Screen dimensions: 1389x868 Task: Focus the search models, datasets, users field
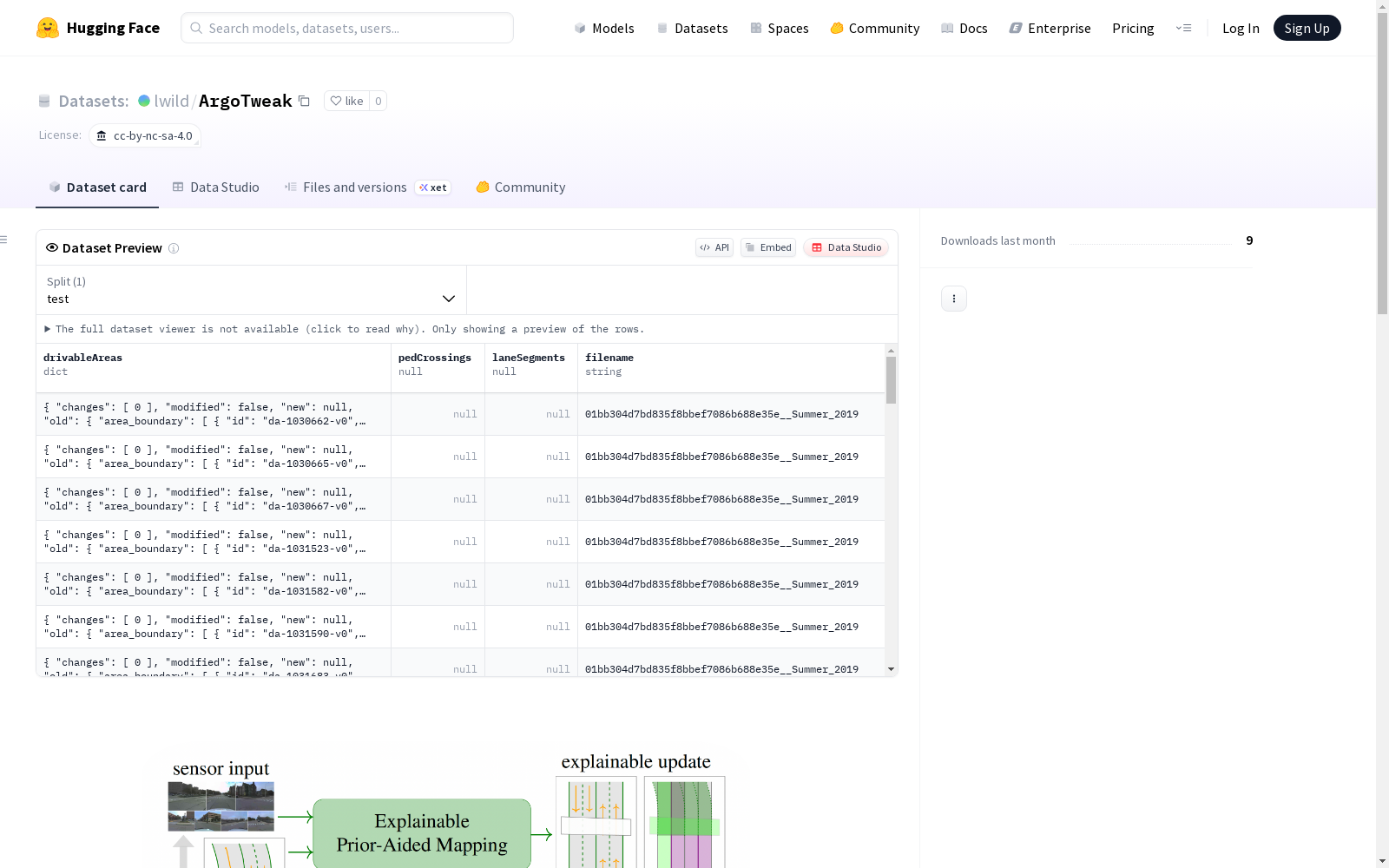[347, 28]
